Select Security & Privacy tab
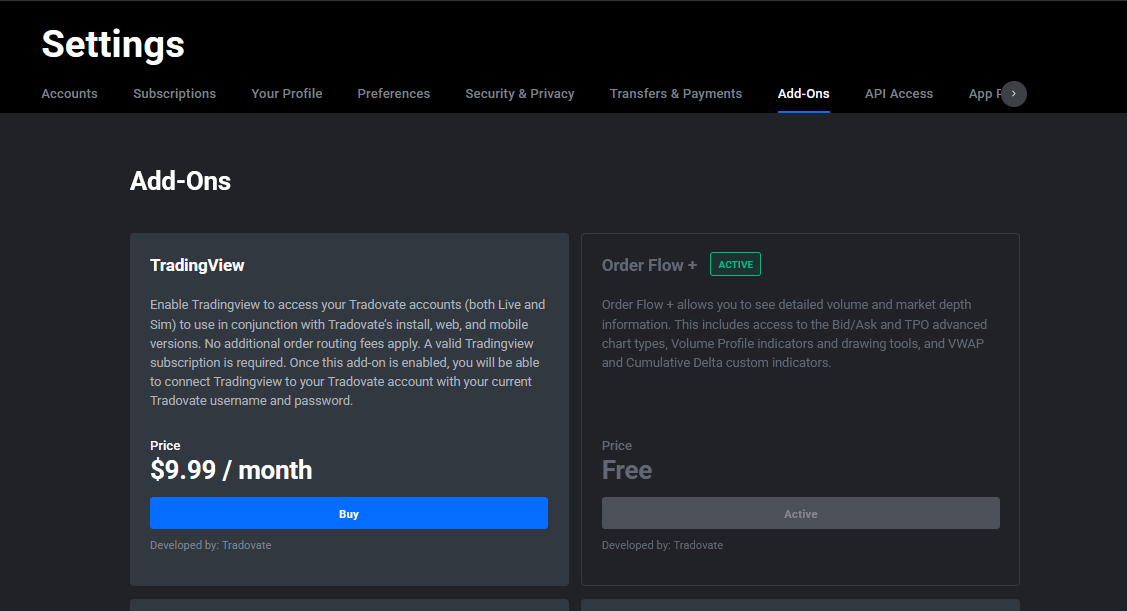 point(520,93)
